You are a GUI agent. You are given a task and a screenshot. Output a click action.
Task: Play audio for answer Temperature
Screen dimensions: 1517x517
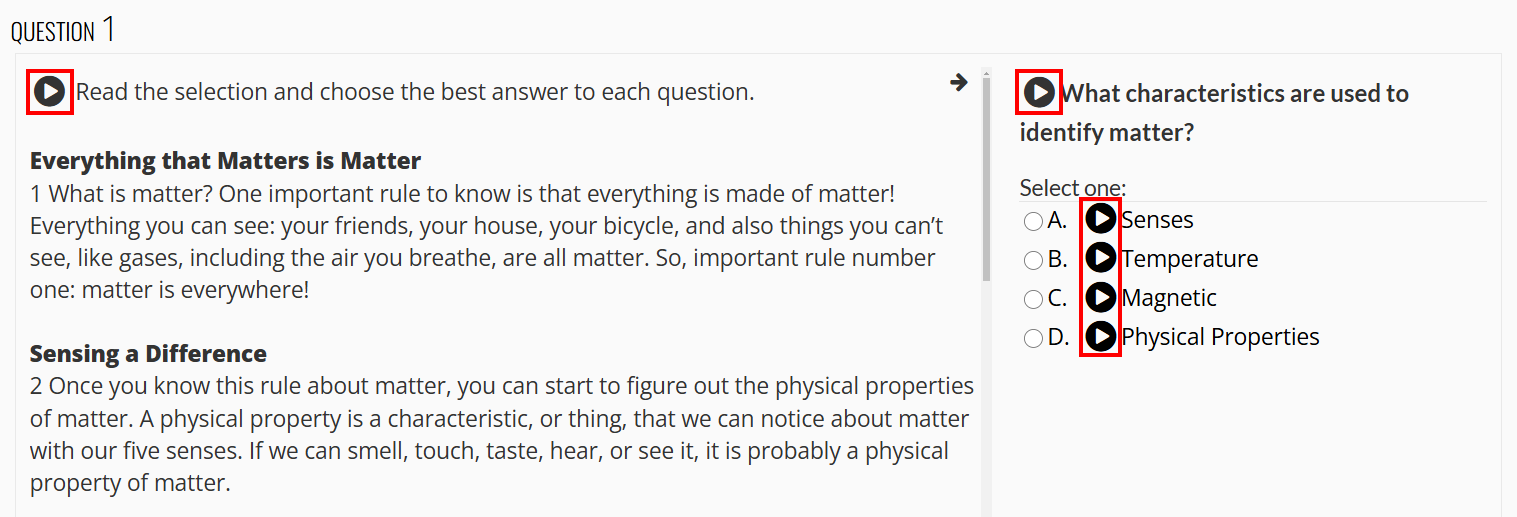pyautogui.click(x=1101, y=258)
